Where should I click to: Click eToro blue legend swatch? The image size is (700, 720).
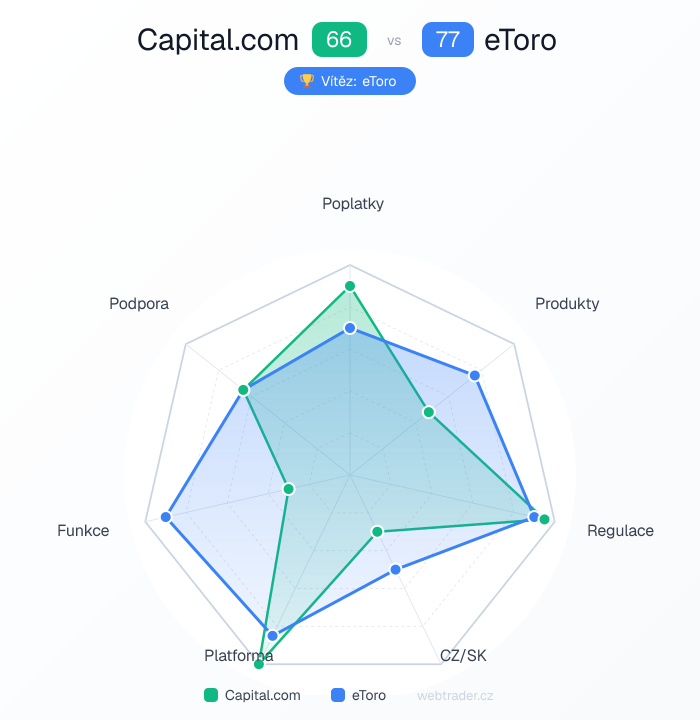click(337, 695)
